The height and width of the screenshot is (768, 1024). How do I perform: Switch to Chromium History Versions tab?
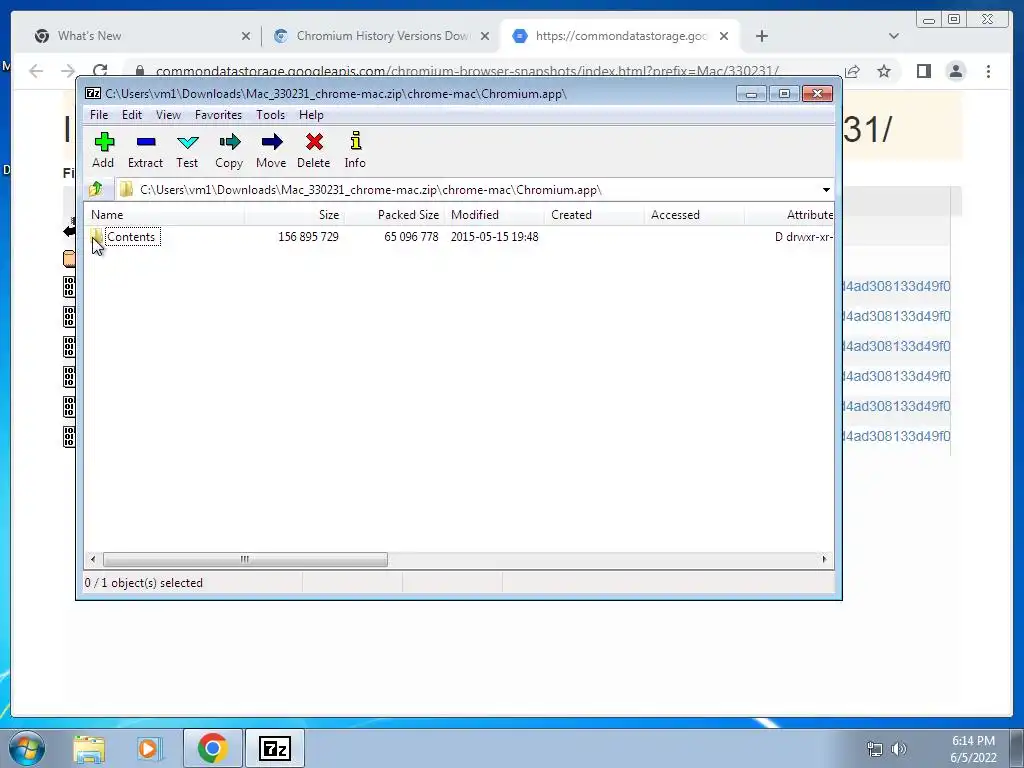(382, 36)
